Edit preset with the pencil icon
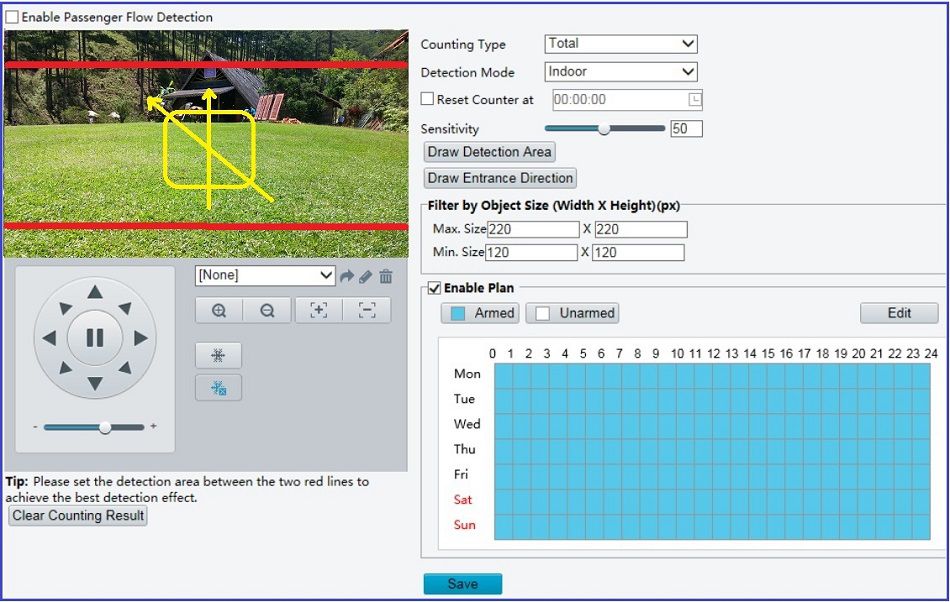950x602 pixels. tap(365, 277)
